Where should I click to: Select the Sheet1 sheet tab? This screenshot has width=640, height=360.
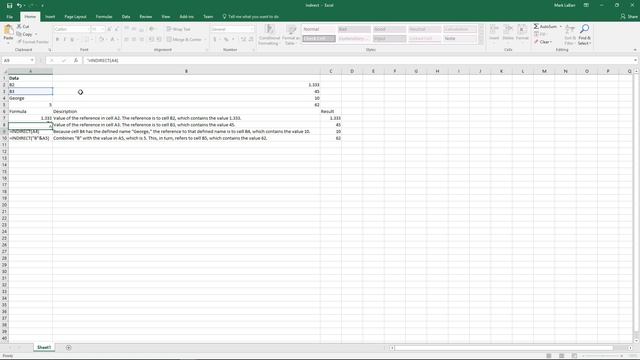tap(44, 348)
